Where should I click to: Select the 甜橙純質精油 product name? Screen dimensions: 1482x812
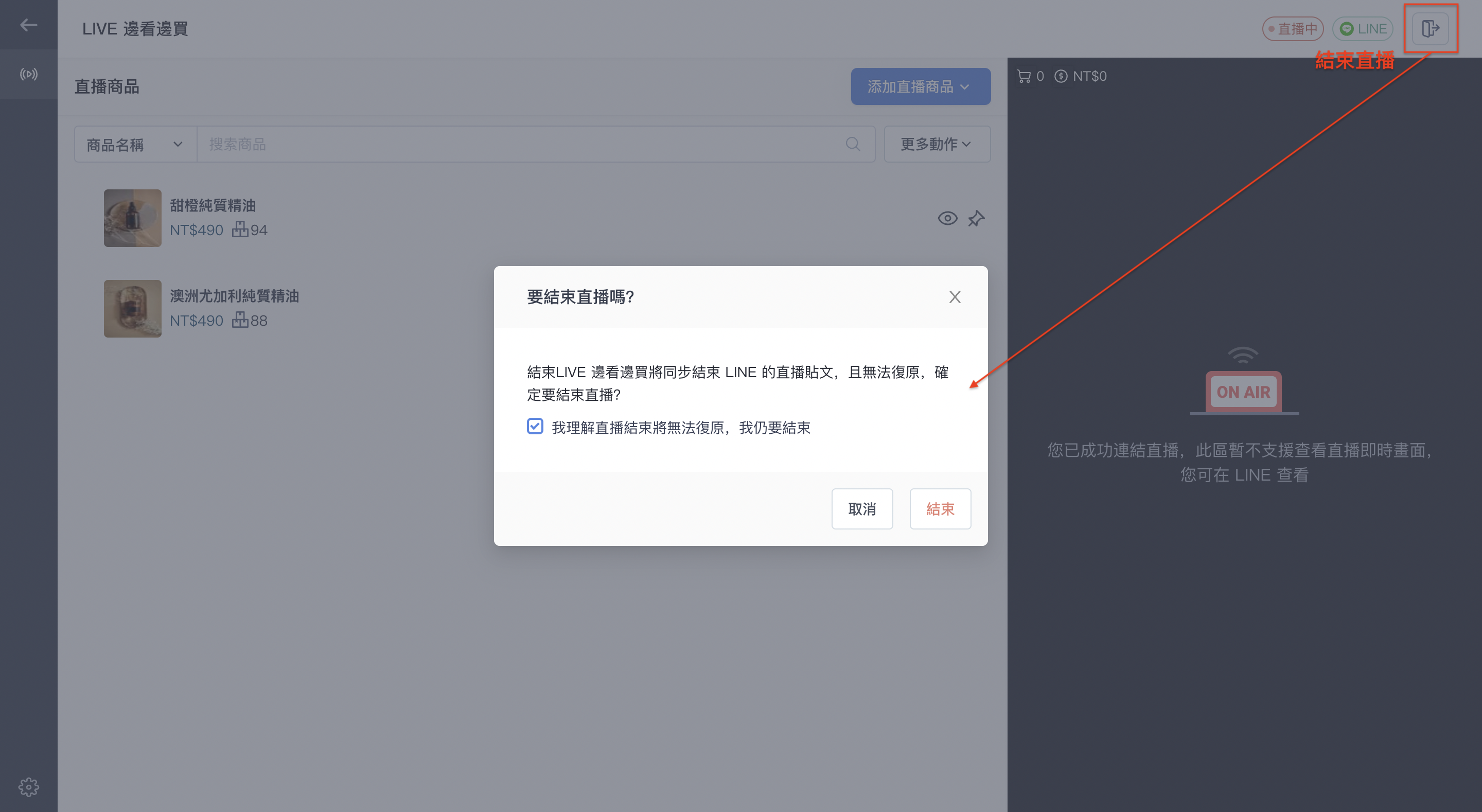click(213, 205)
